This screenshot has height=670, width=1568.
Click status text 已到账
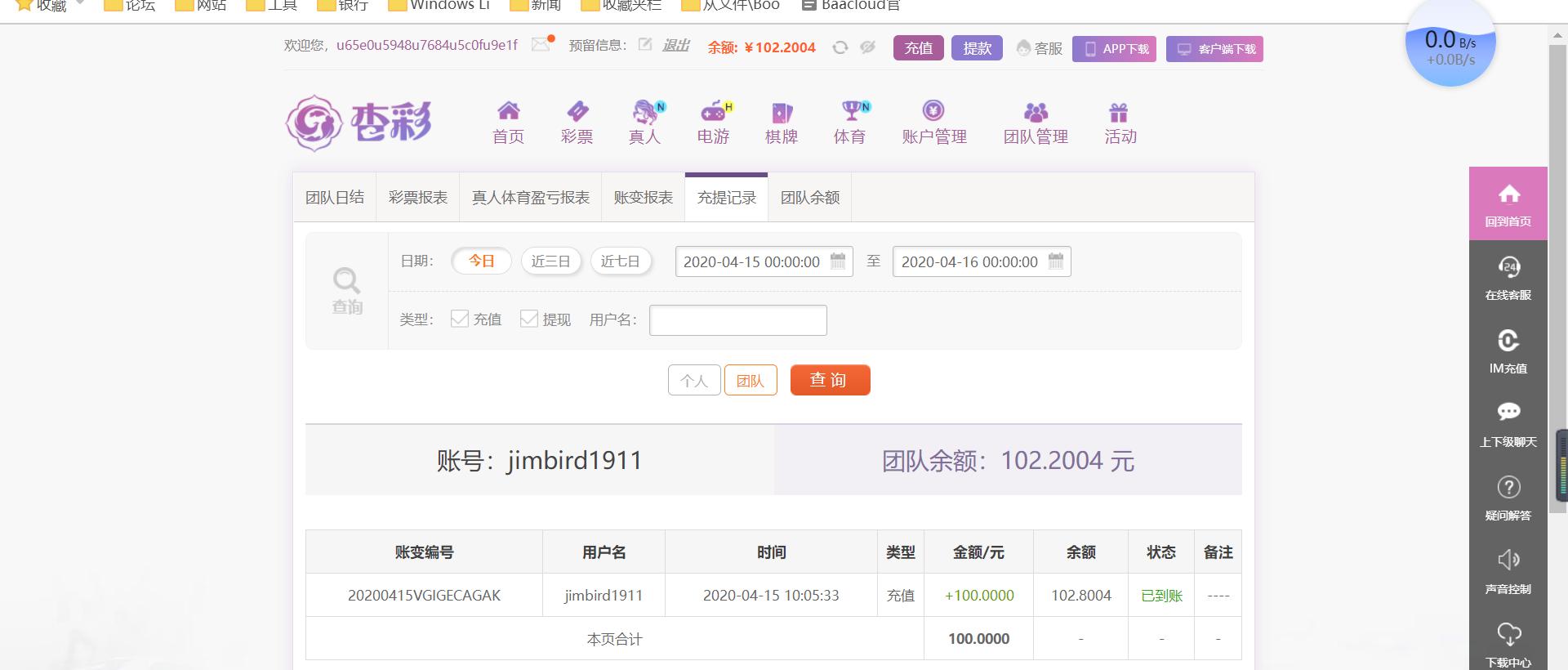[1161, 596]
